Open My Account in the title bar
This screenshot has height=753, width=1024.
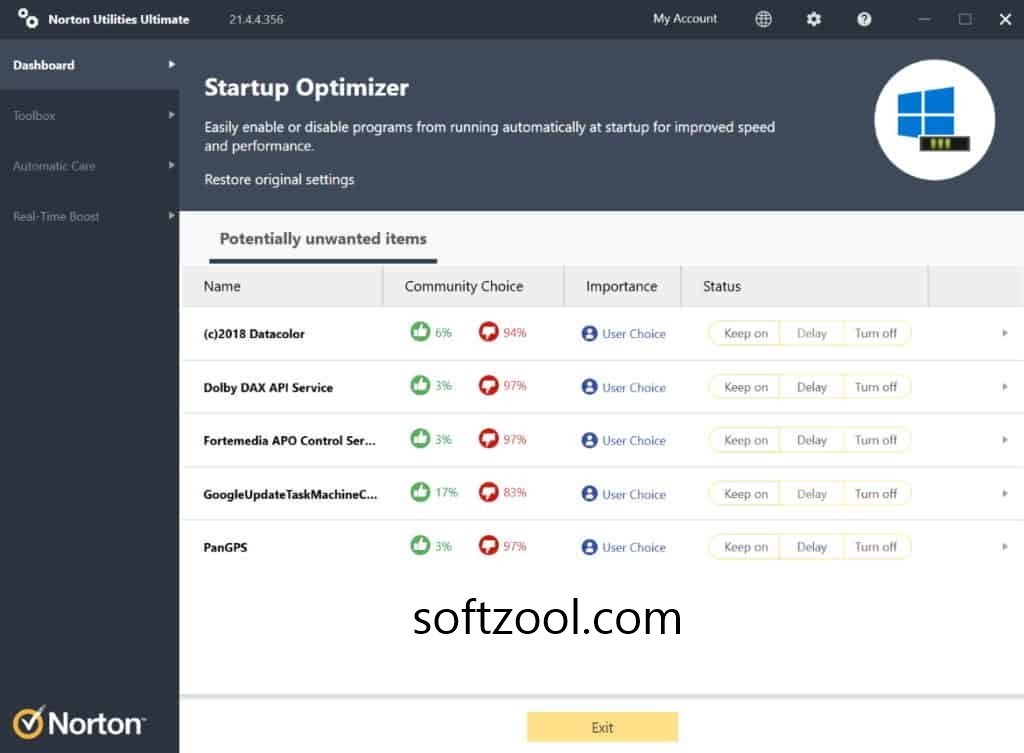[685, 19]
